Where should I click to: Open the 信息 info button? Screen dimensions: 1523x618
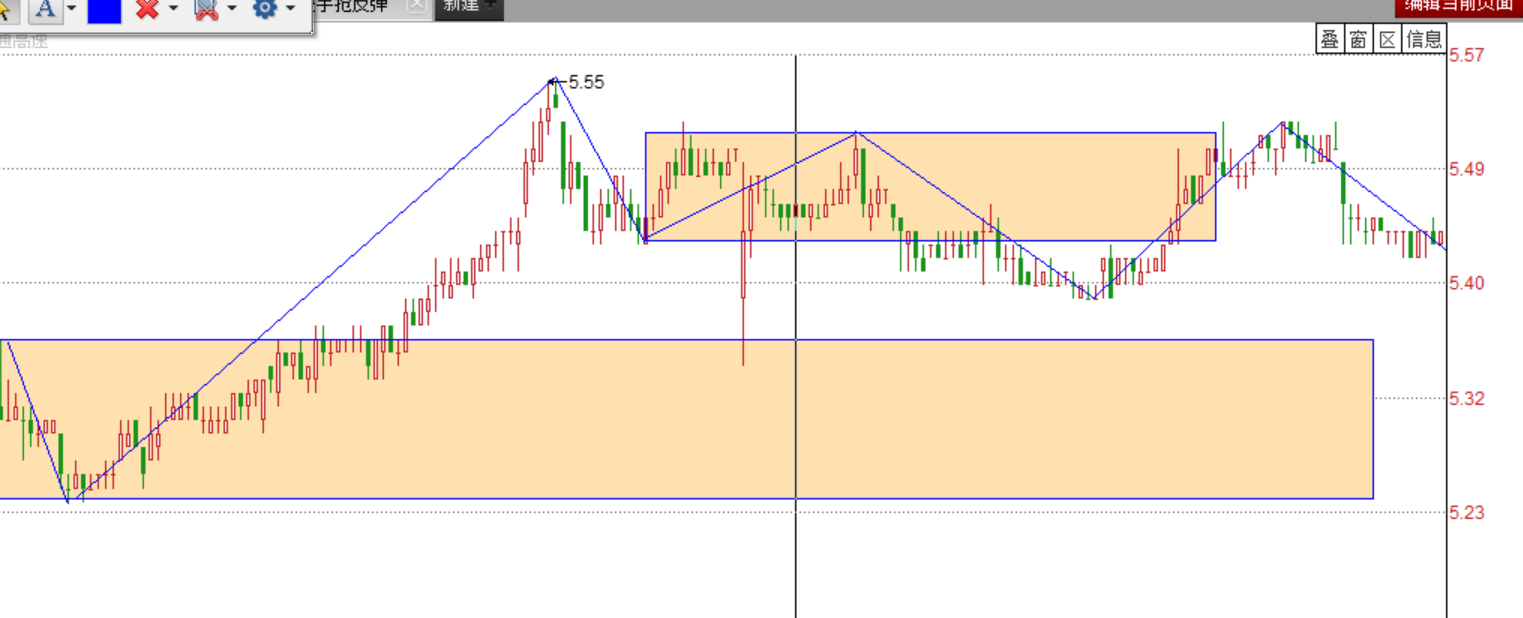tap(1424, 40)
